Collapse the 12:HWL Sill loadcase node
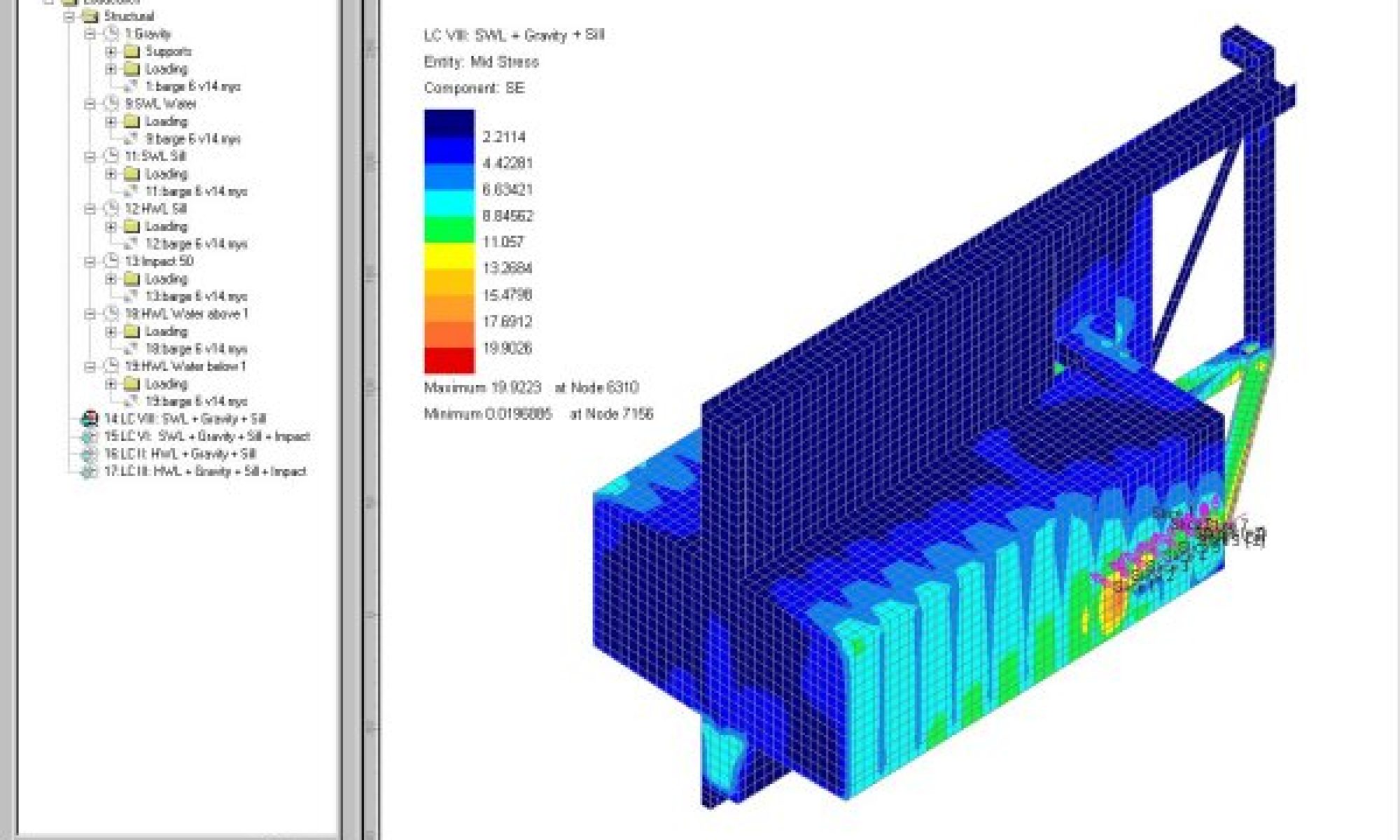This screenshot has height=840, width=1400. coord(90,209)
